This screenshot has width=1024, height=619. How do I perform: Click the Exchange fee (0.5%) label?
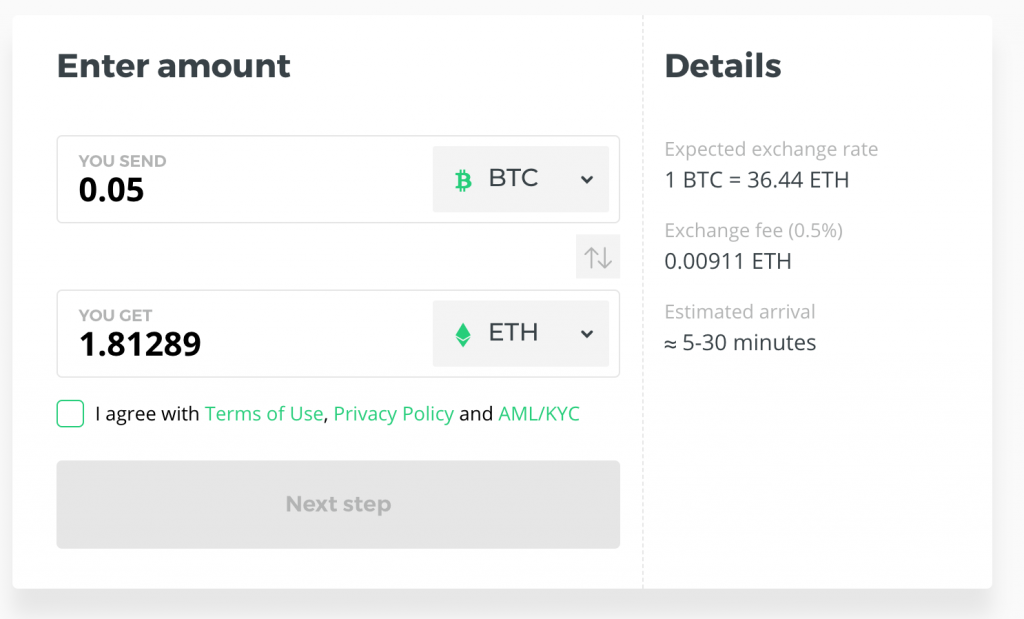coord(754,230)
